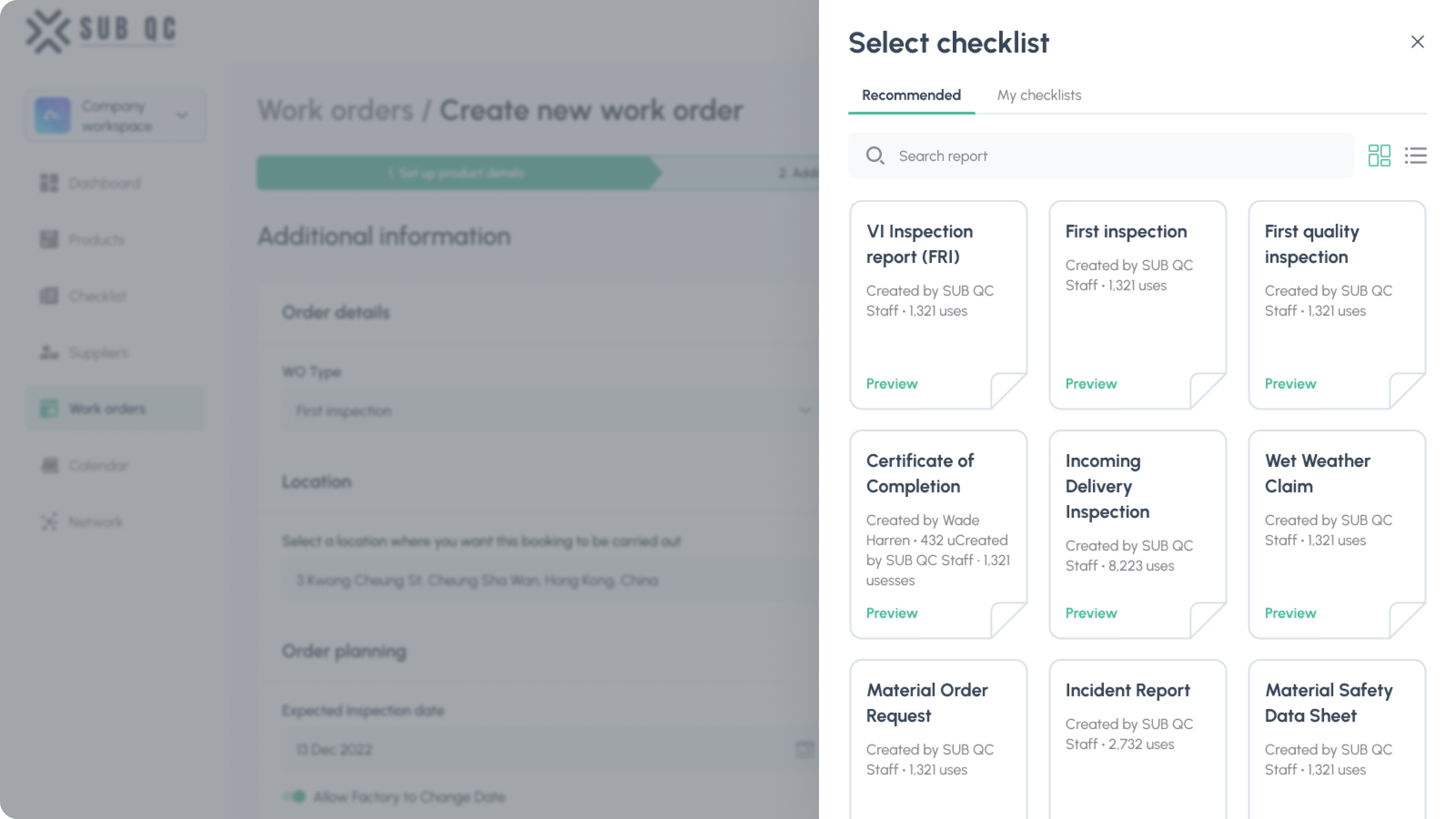Switch to grid view of checklists

pyautogui.click(x=1379, y=155)
